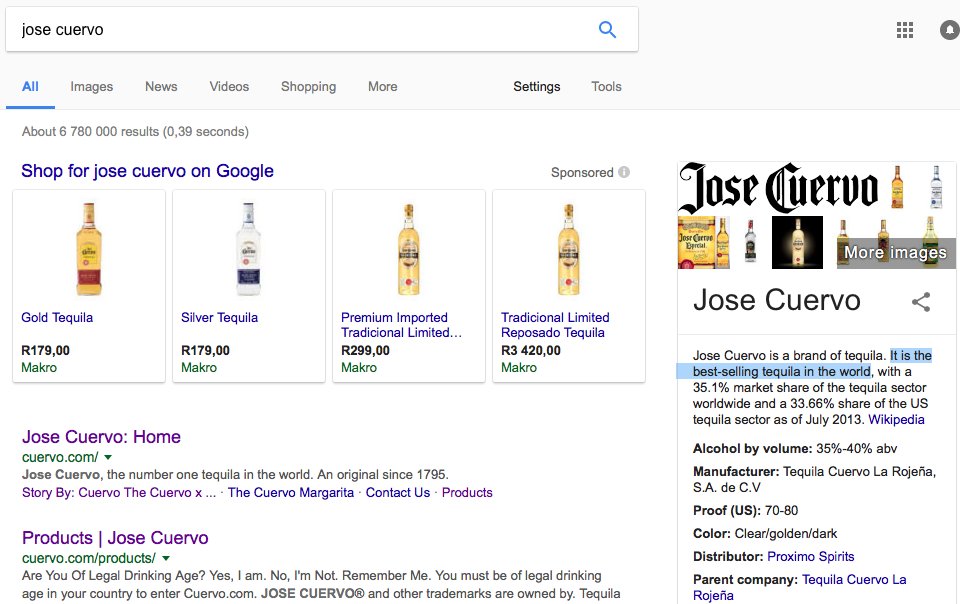The image size is (960, 604).
Task: Open the Proximo Spirits distributor link
Action: 811,557
